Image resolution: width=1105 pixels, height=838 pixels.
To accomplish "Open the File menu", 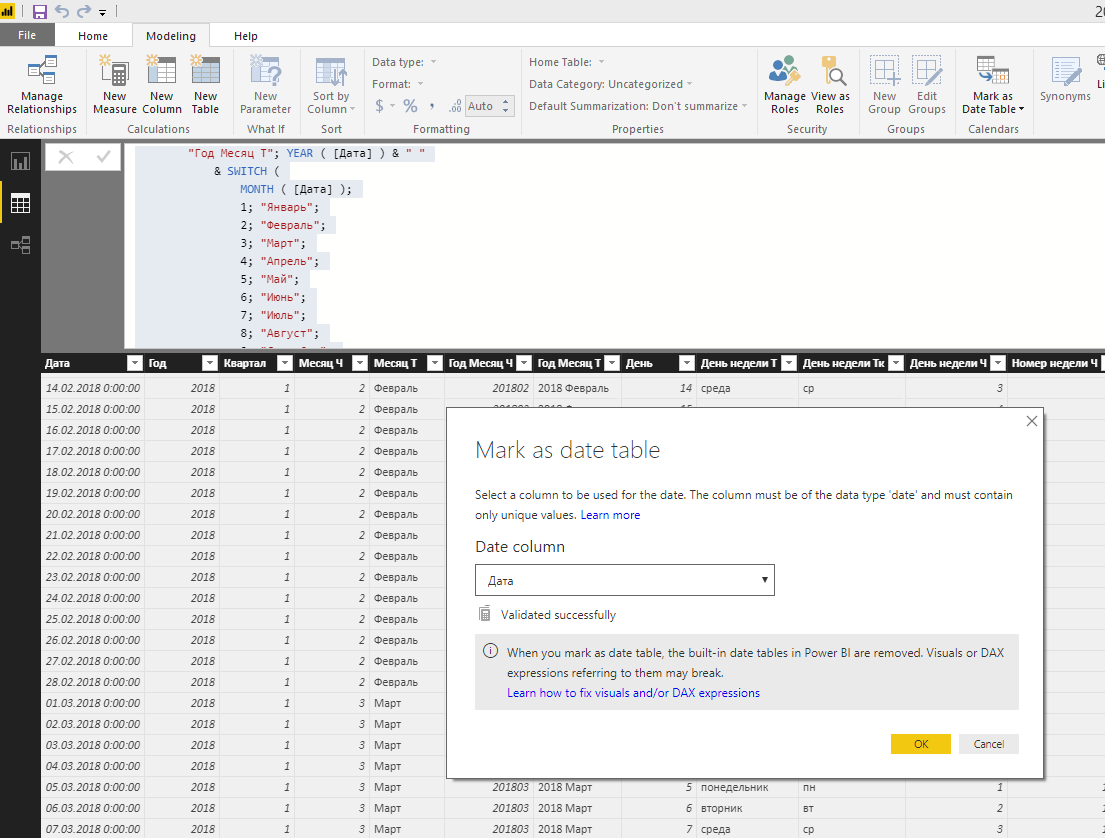I will pyautogui.click(x=27, y=35).
